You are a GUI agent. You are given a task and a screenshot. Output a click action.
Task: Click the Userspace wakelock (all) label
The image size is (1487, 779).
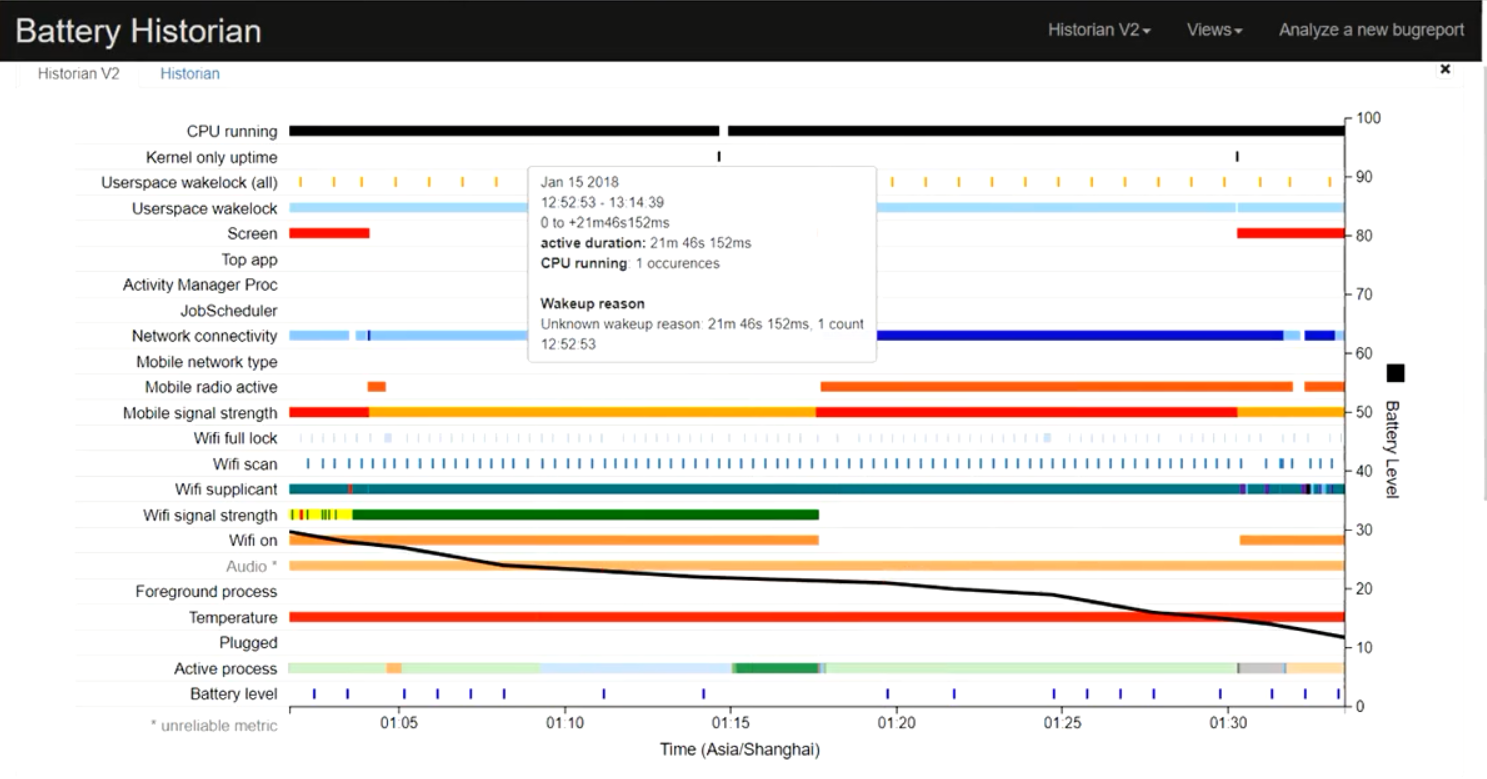(x=190, y=183)
